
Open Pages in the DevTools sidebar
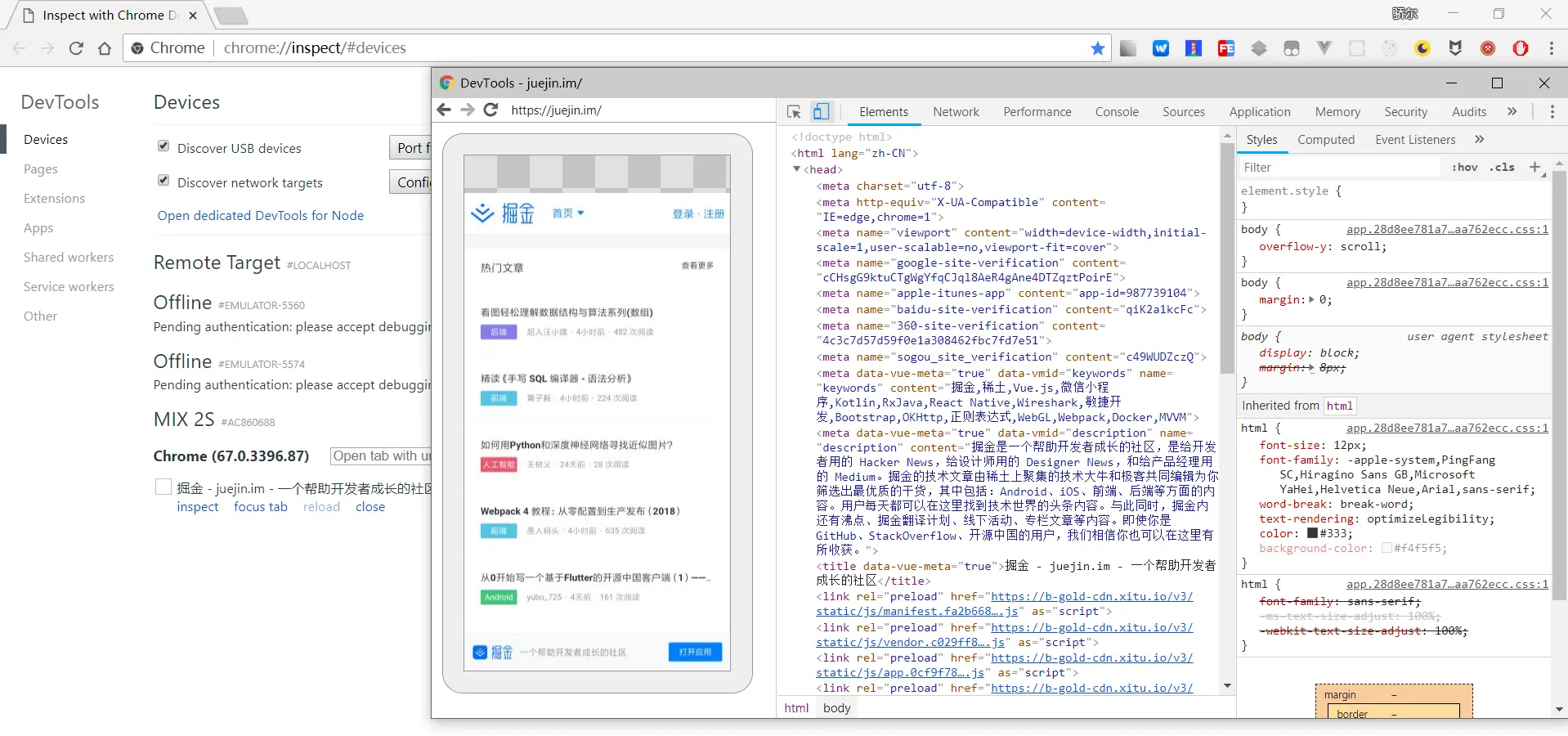(41, 169)
